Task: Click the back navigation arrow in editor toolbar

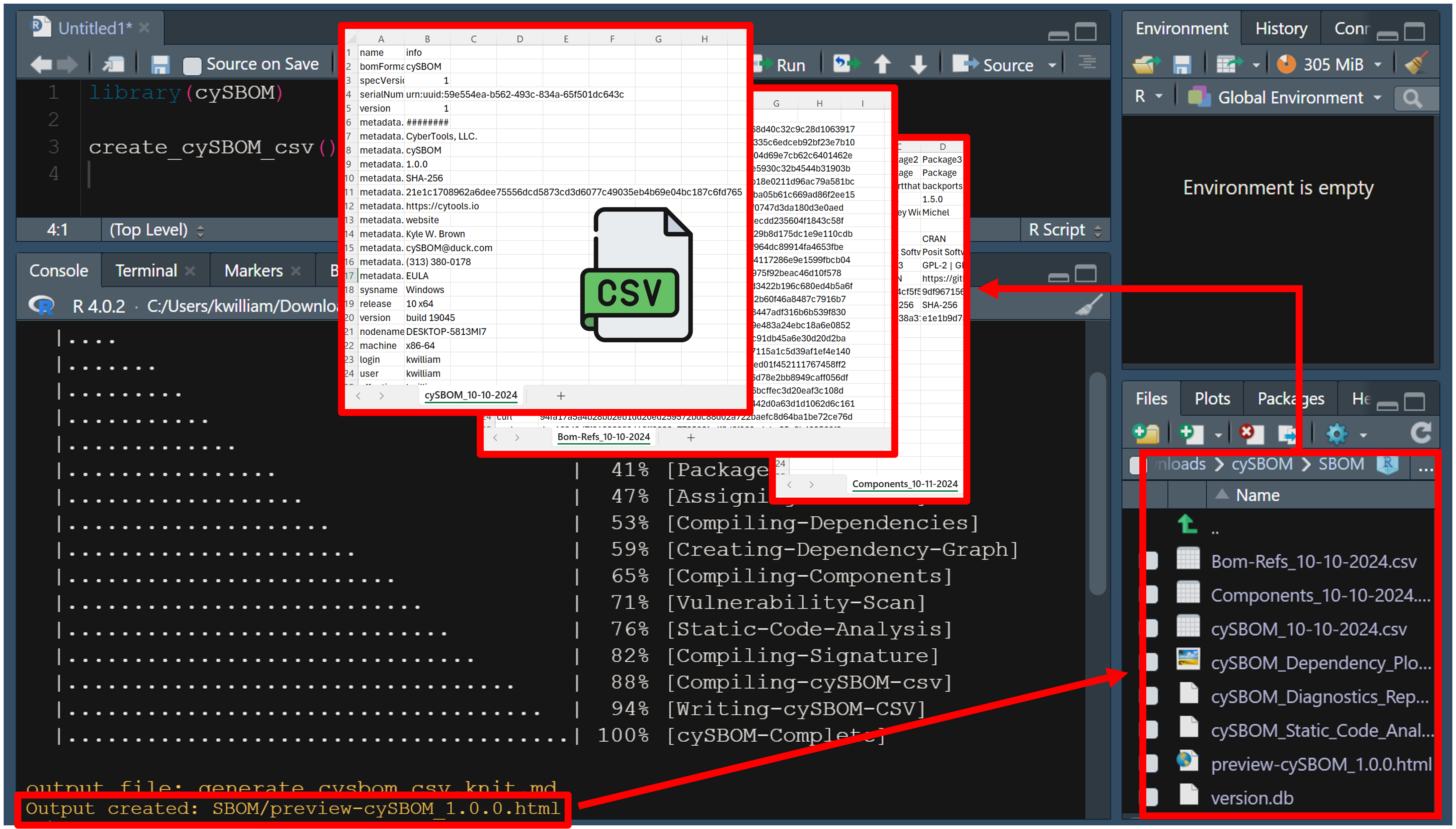Action: (x=41, y=64)
